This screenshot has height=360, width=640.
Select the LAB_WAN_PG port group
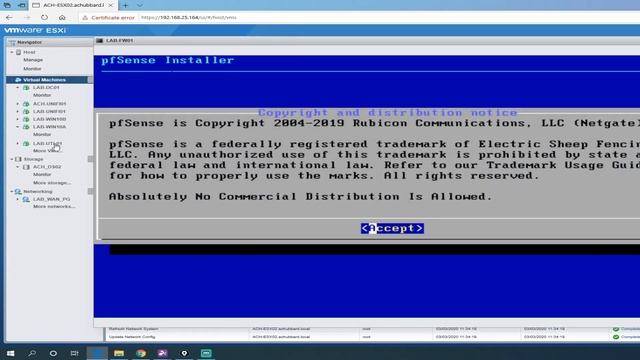[51, 199]
